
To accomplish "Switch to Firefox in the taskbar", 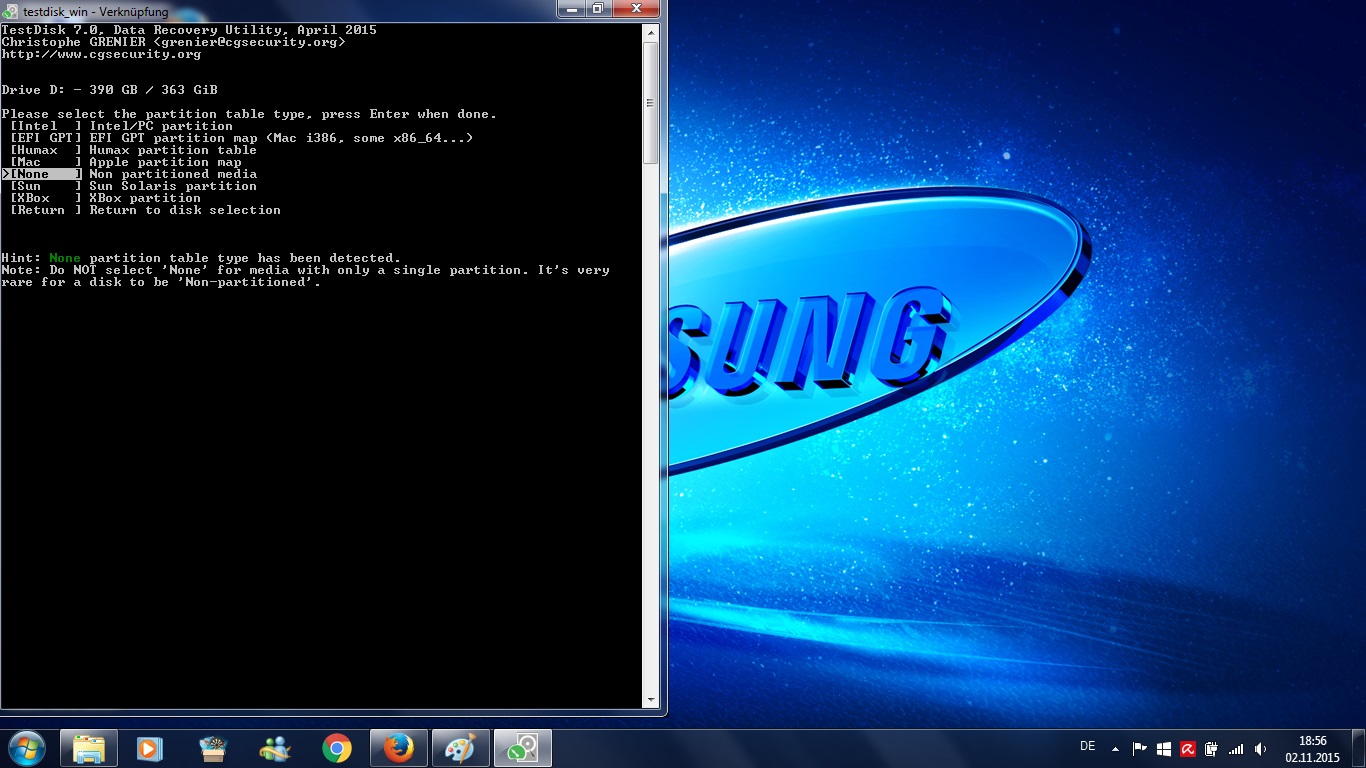I will click(399, 748).
